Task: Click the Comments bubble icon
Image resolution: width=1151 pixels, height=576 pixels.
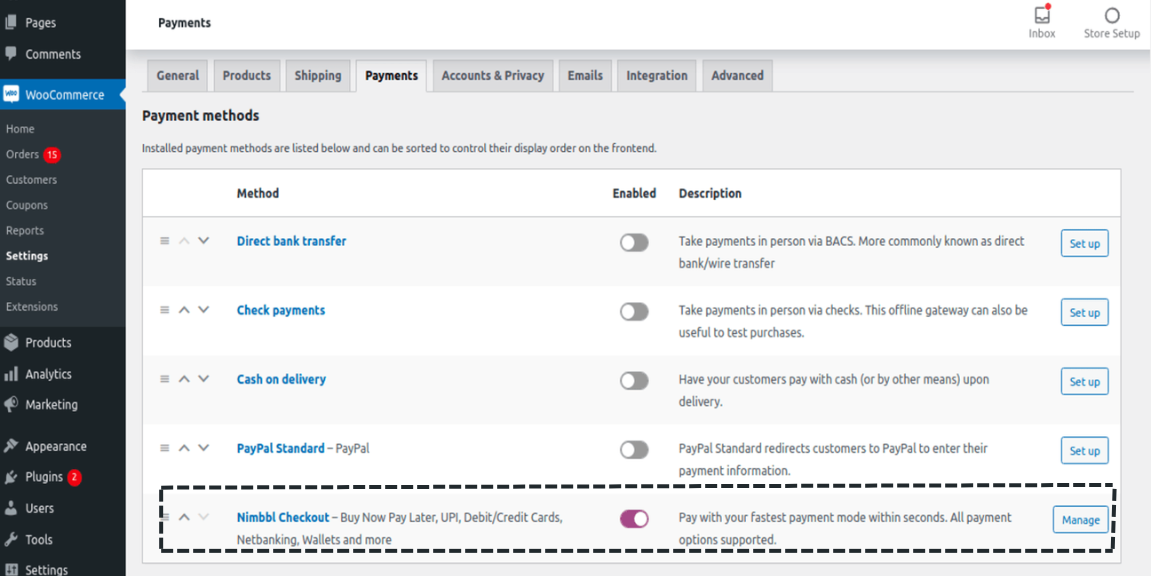Action: 10,54
